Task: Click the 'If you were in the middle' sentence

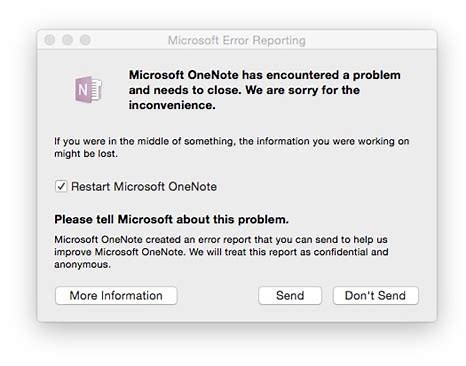Action: (x=232, y=141)
